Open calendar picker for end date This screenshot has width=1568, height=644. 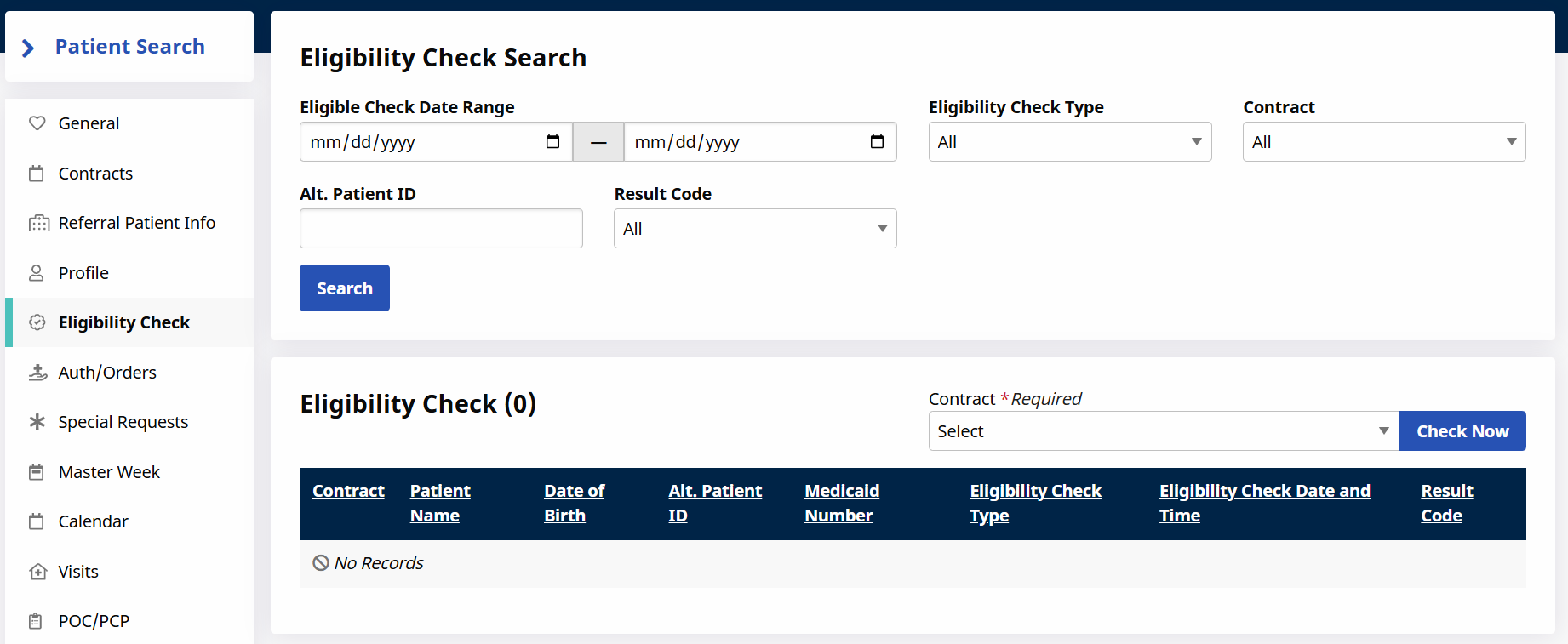(877, 142)
